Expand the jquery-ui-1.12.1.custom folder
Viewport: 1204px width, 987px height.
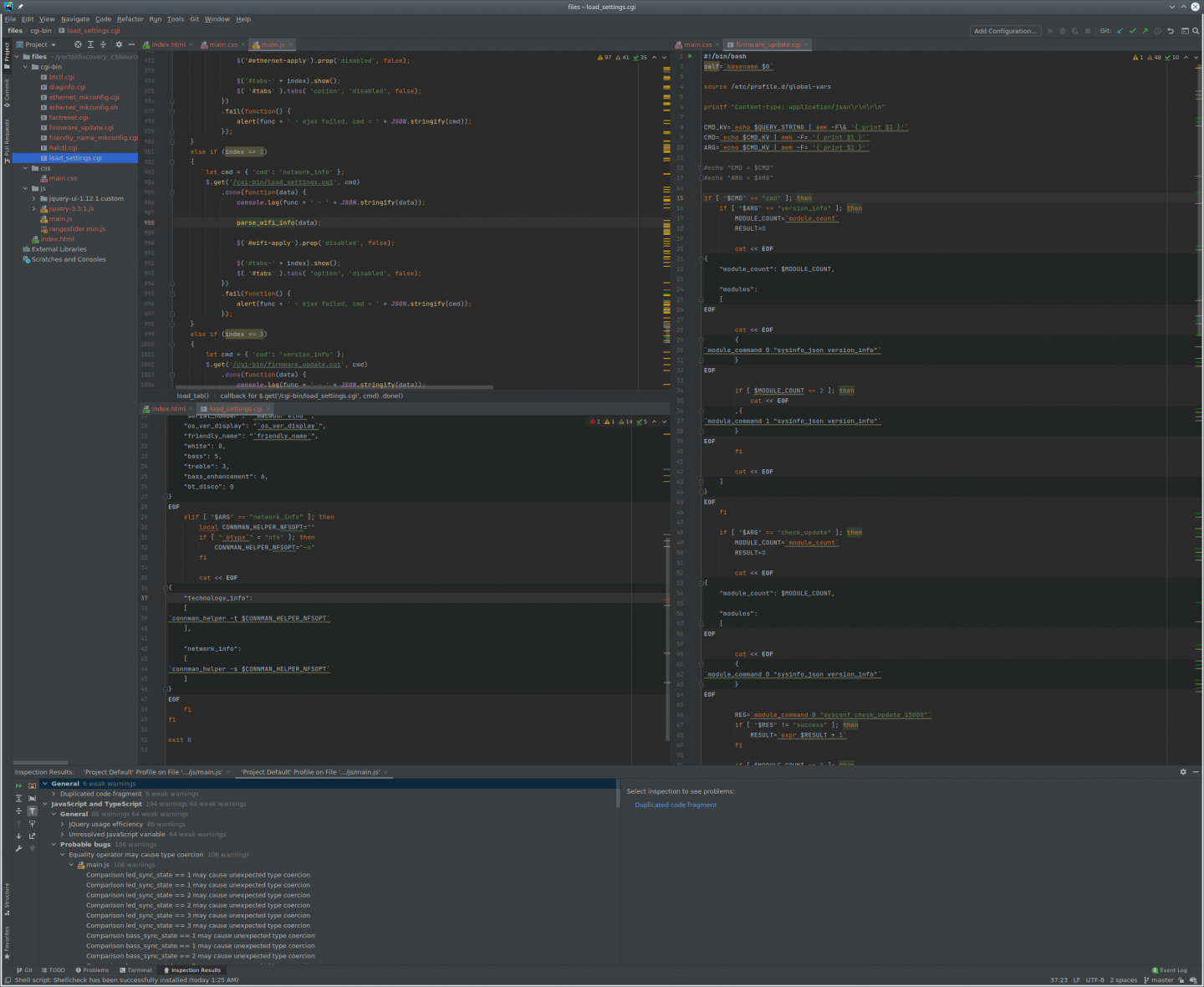(34, 198)
